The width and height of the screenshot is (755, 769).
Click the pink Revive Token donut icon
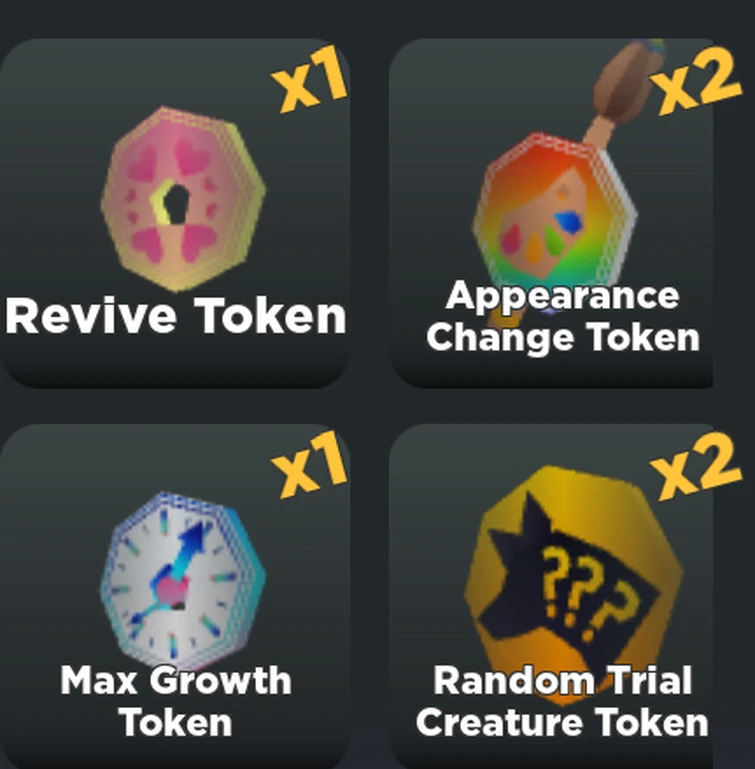pyautogui.click(x=183, y=199)
